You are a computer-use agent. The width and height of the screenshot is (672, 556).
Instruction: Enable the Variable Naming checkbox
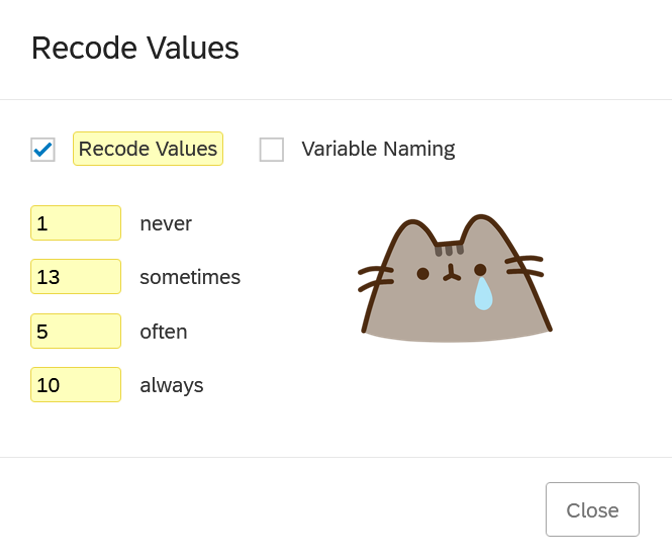(272, 150)
